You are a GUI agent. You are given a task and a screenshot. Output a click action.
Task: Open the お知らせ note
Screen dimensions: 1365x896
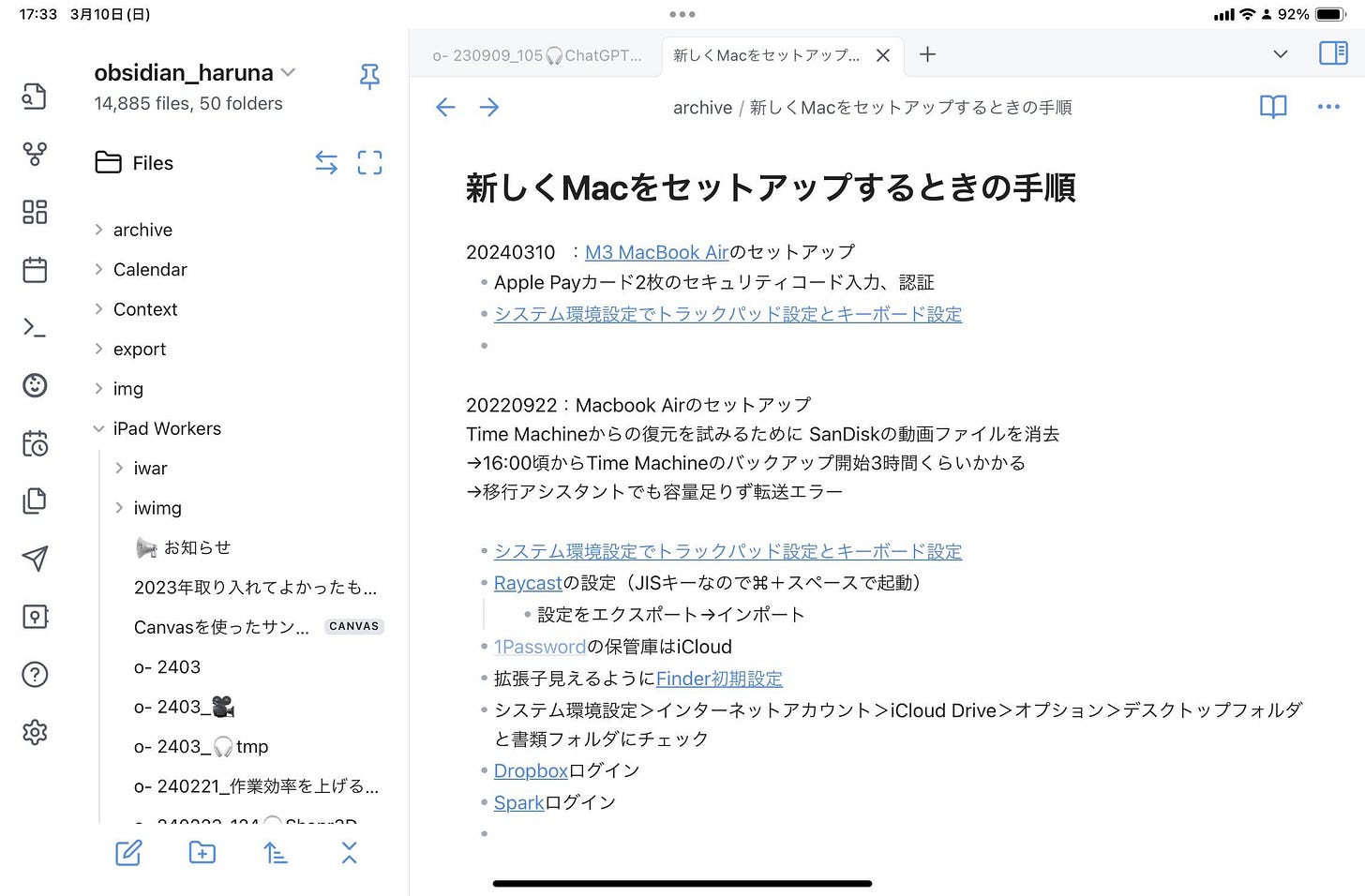coord(184,547)
